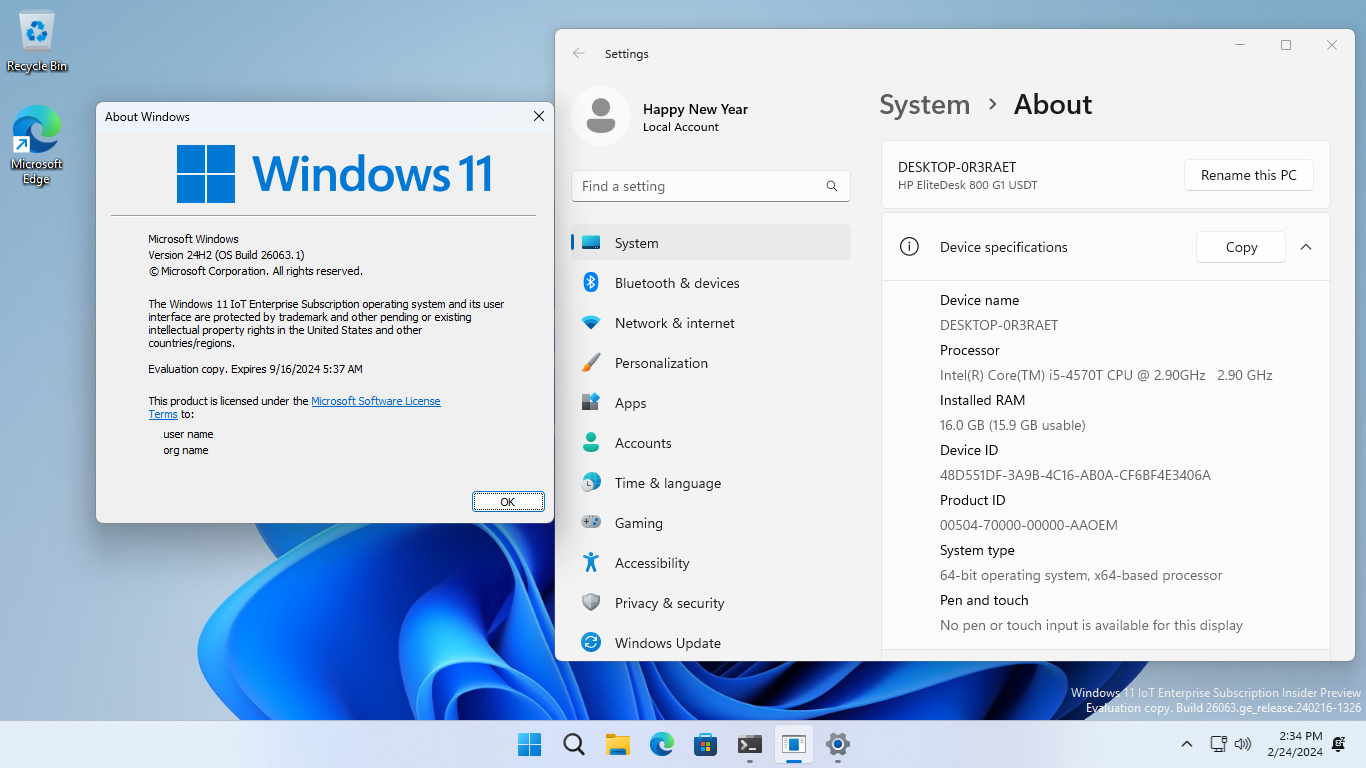1366x768 pixels.
Task: Click the volume speaker icon in tray
Action: coord(1243,744)
